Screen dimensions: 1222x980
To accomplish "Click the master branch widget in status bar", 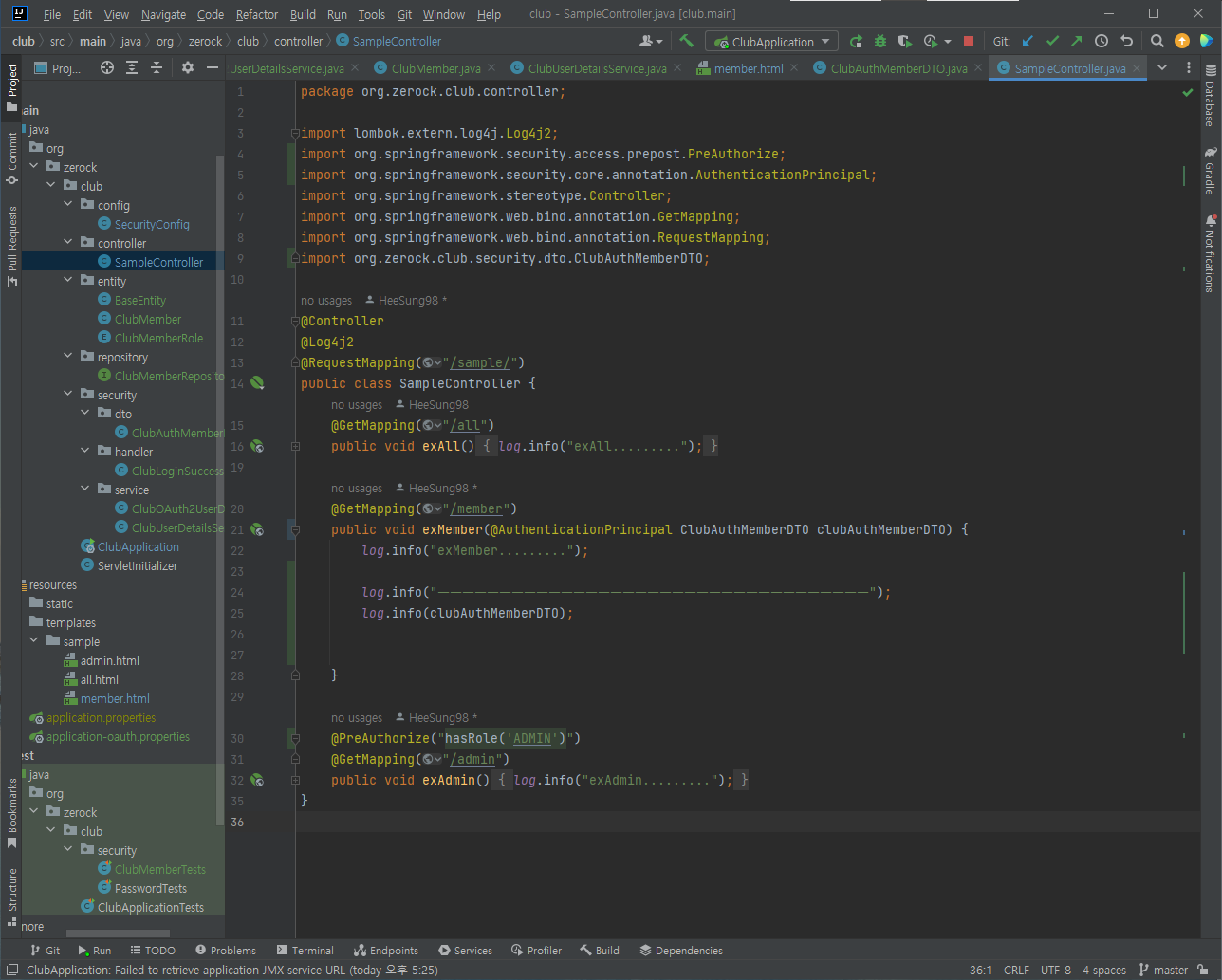I will 1162,970.
